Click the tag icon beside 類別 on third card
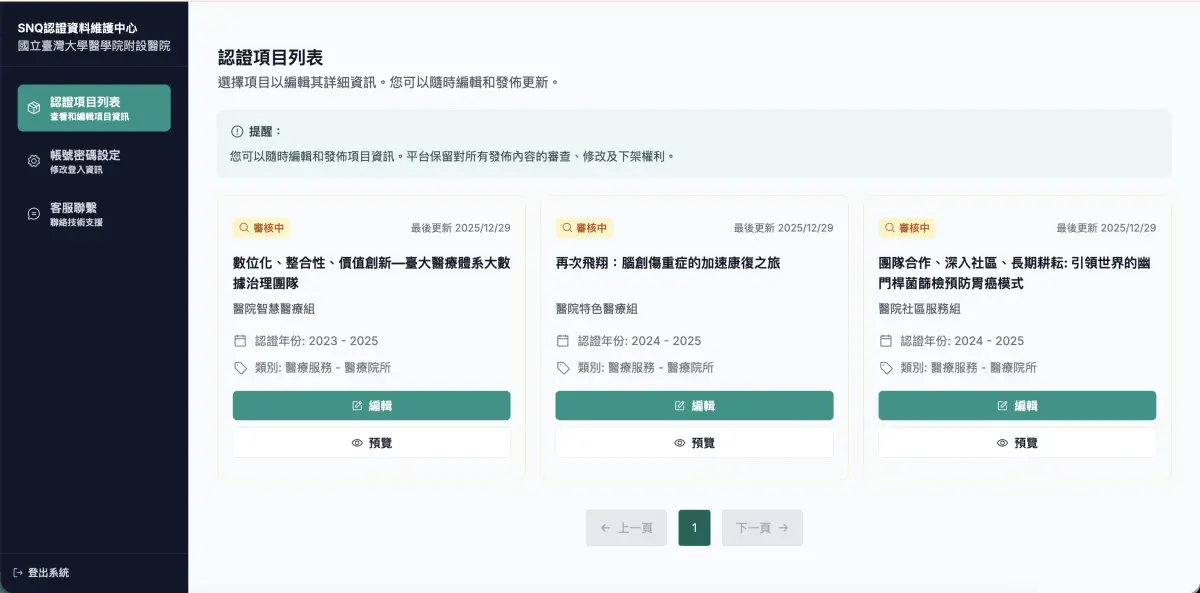Screen dimensions: 1200x593 coord(886,367)
